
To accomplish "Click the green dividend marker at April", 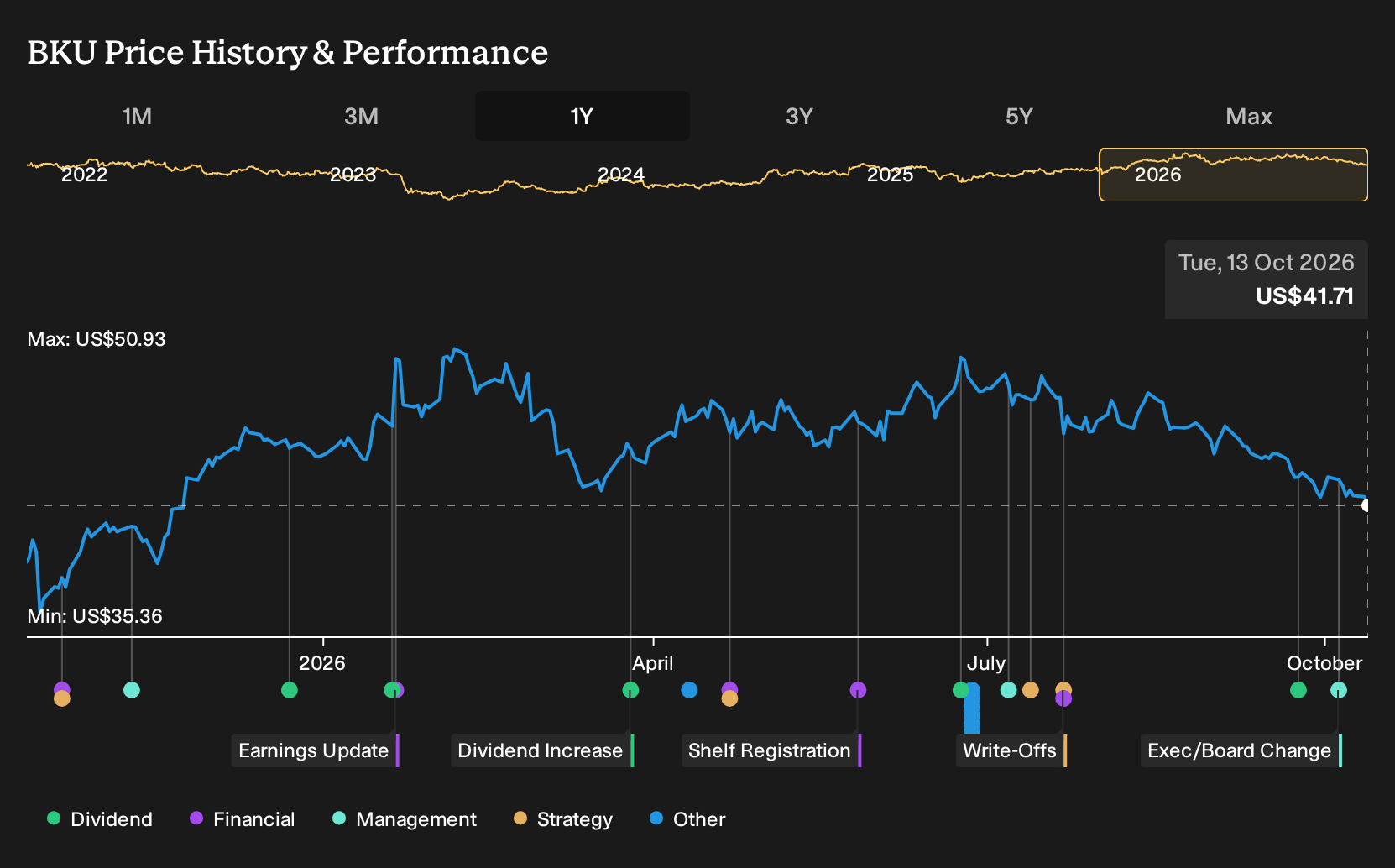I will (630, 690).
